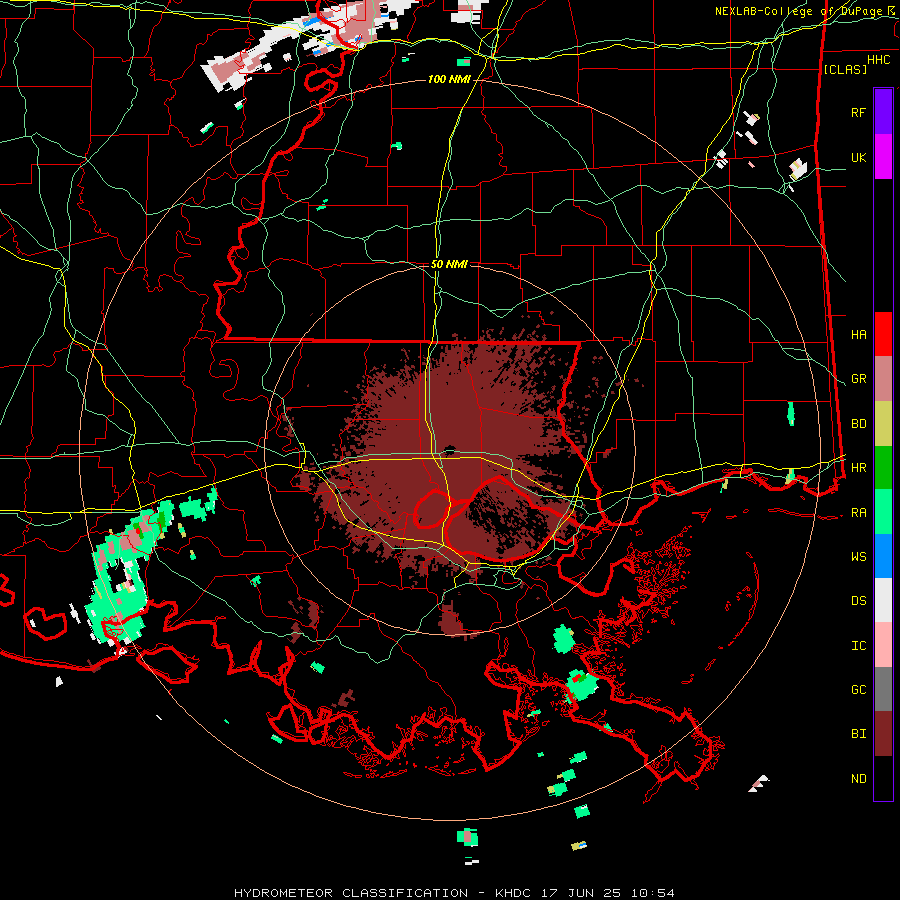Viewport: 900px width, 900px height.
Task: Click the BI brown legend swatch
Action: pyautogui.click(x=883, y=734)
